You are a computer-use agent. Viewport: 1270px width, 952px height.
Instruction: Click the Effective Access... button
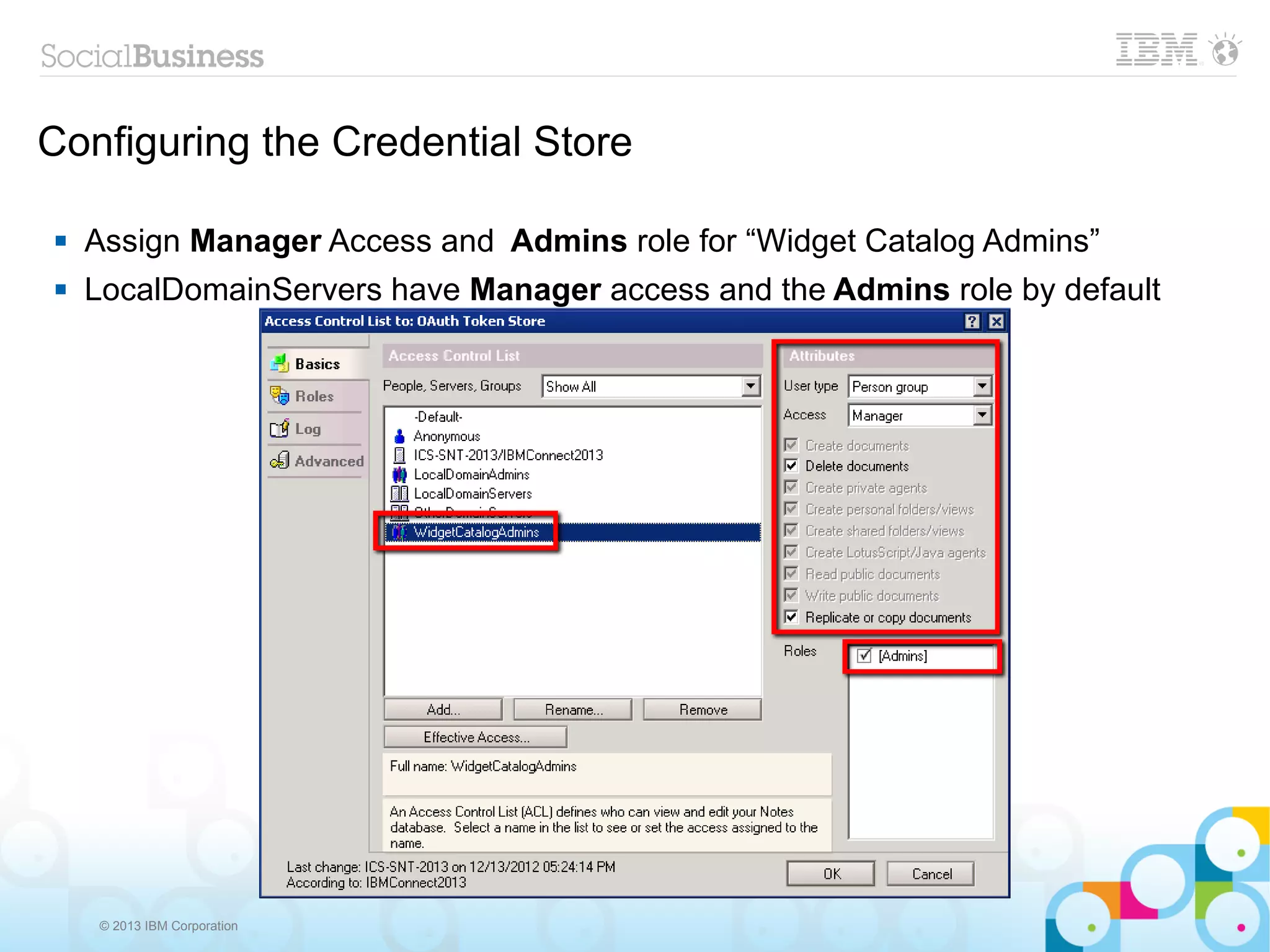click(x=476, y=737)
